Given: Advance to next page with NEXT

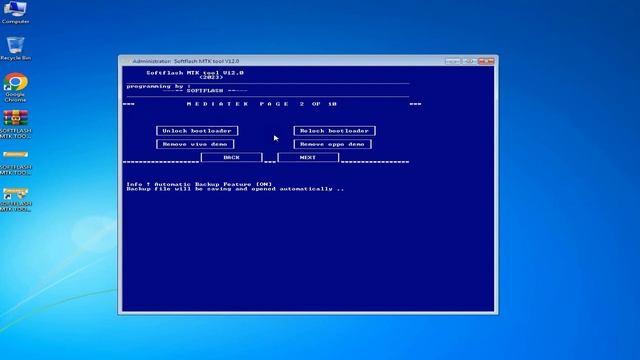Looking at the screenshot, I should tap(308, 157).
